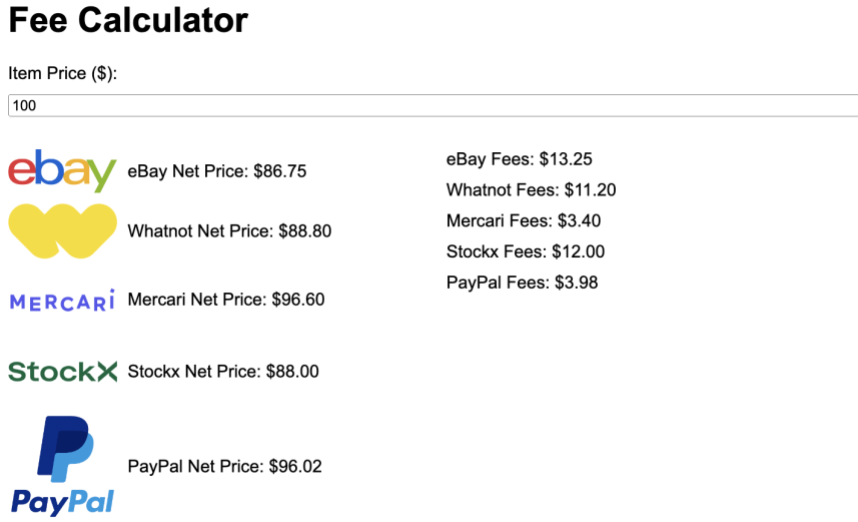Select the Stockx Net Price text

[223, 371]
